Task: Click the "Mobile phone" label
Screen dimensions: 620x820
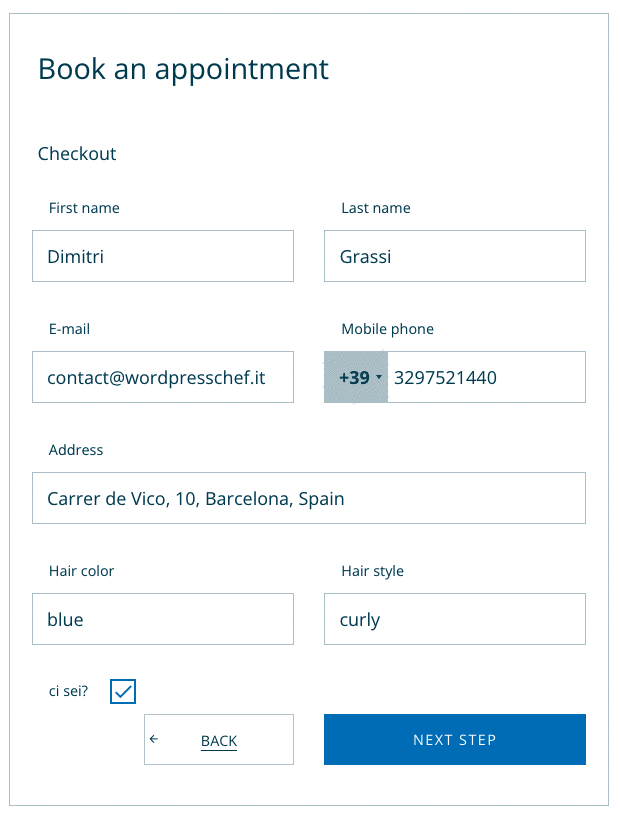Action: [388, 329]
